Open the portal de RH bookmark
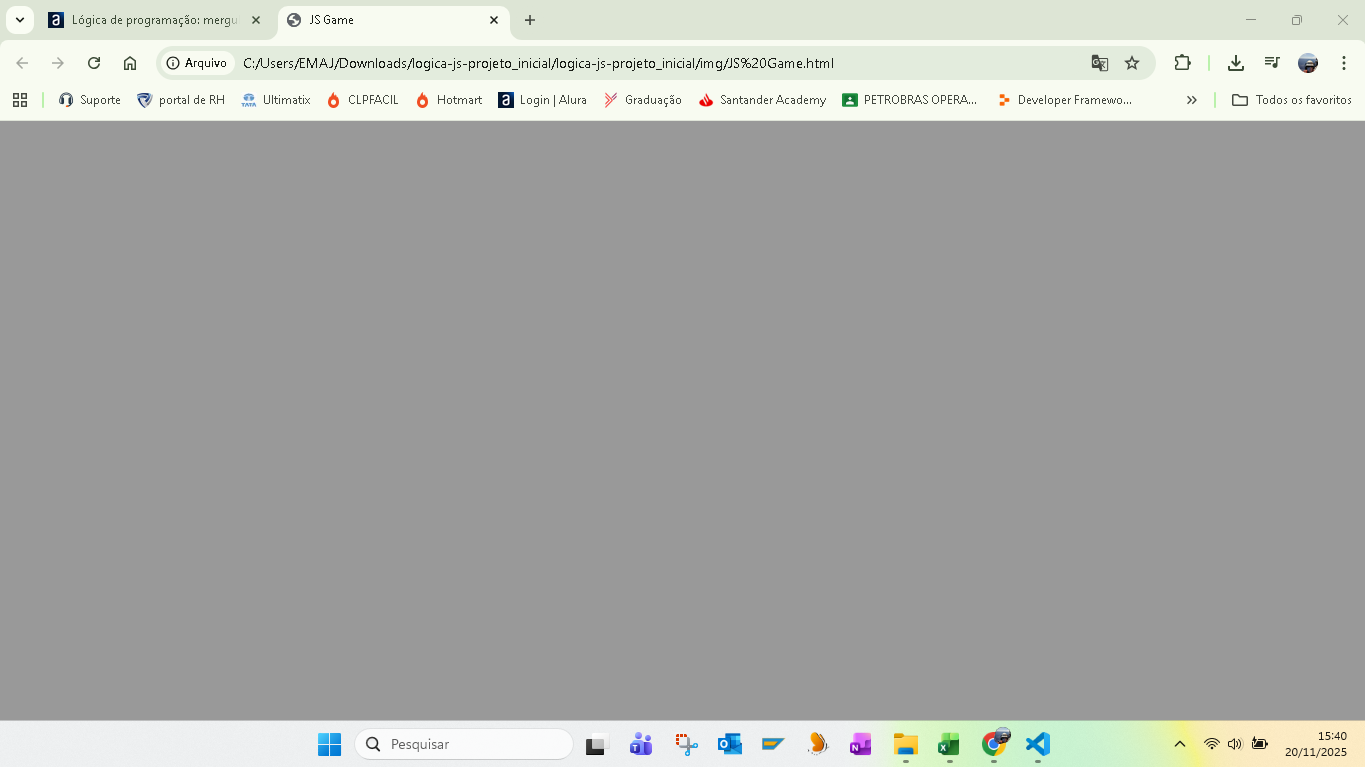1365x767 pixels. pos(181,100)
